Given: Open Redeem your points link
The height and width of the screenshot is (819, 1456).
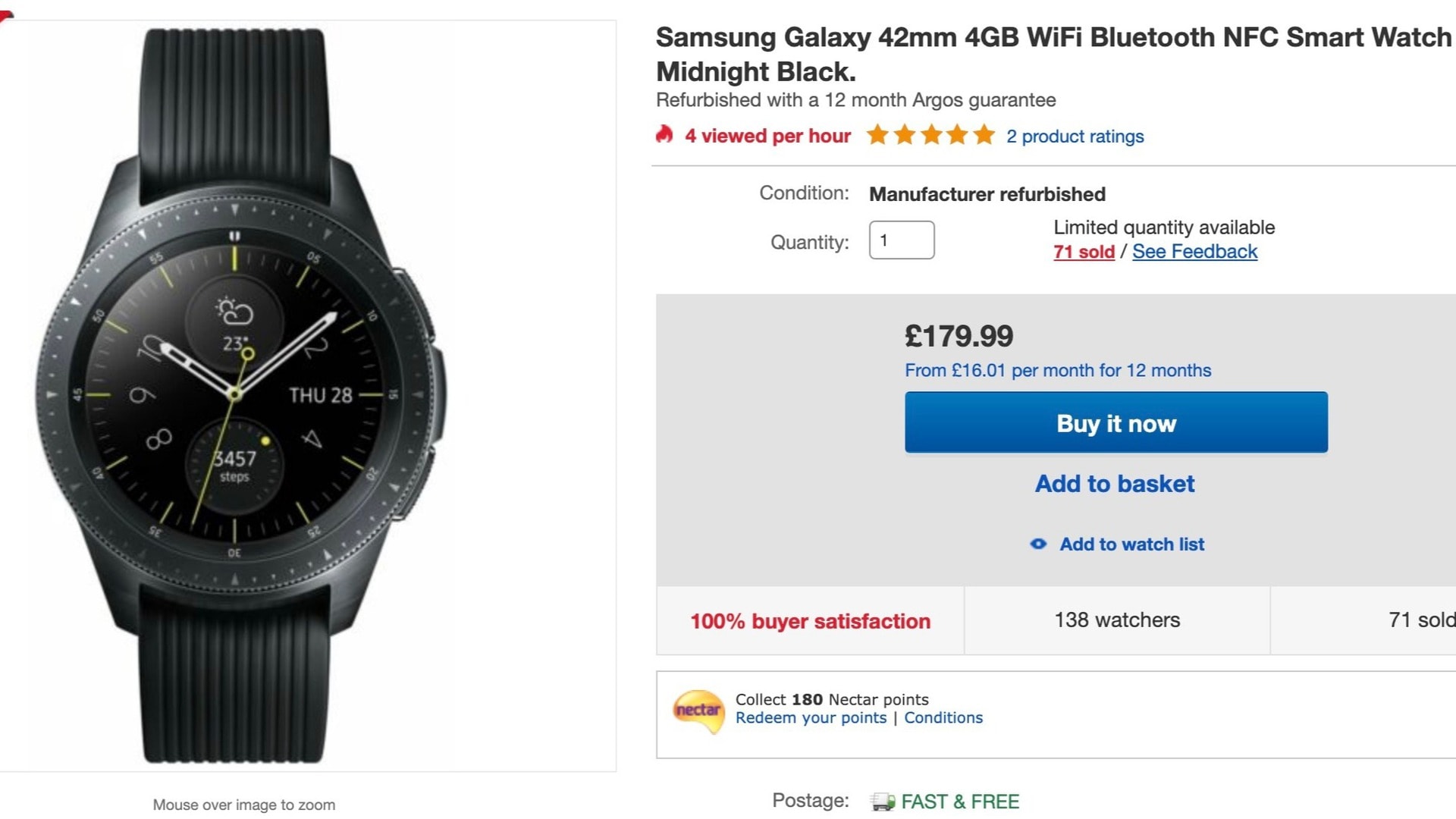Looking at the screenshot, I should click(x=811, y=718).
